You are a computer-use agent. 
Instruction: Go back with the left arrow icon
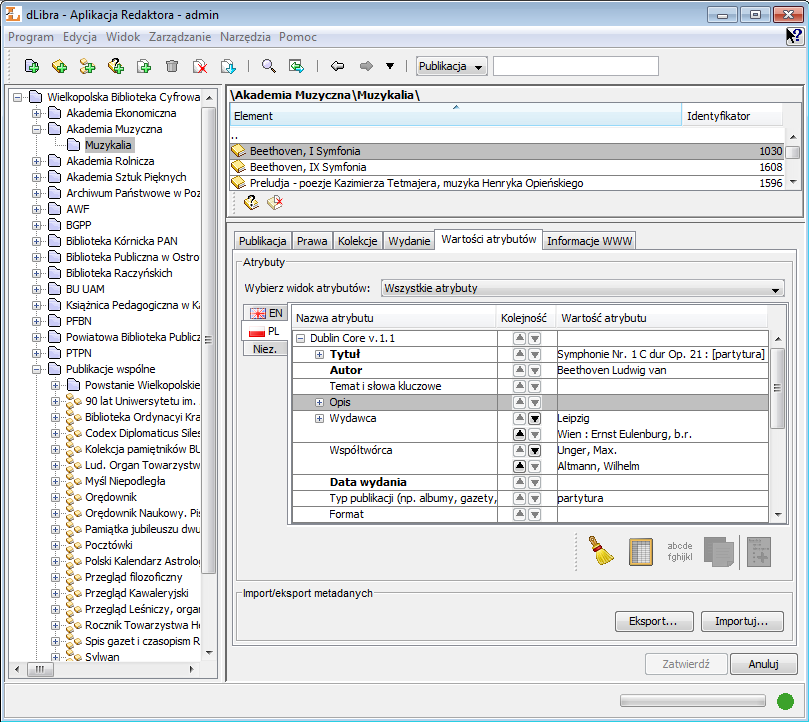[337, 66]
